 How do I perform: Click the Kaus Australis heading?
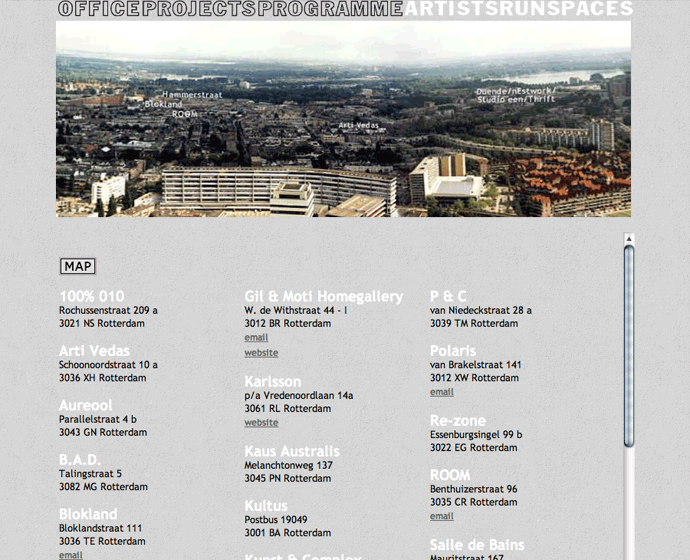pos(291,451)
